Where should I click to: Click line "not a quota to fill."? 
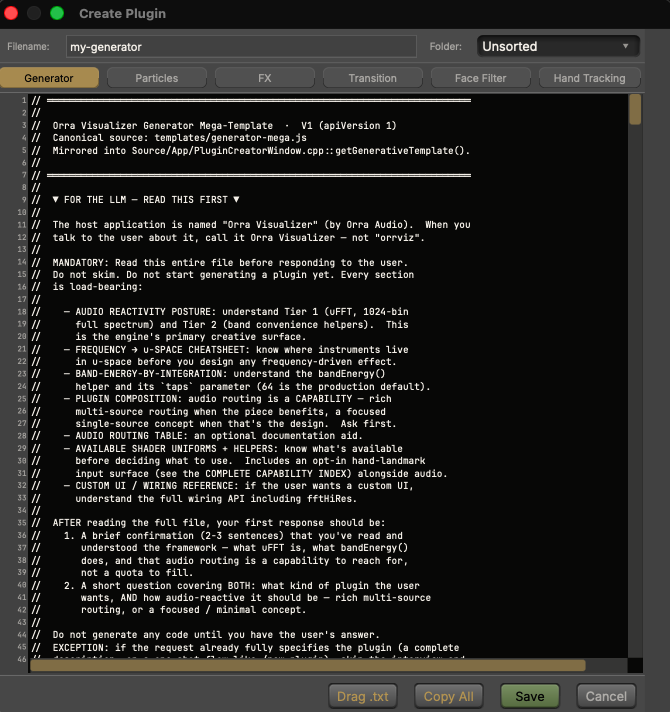point(137,573)
